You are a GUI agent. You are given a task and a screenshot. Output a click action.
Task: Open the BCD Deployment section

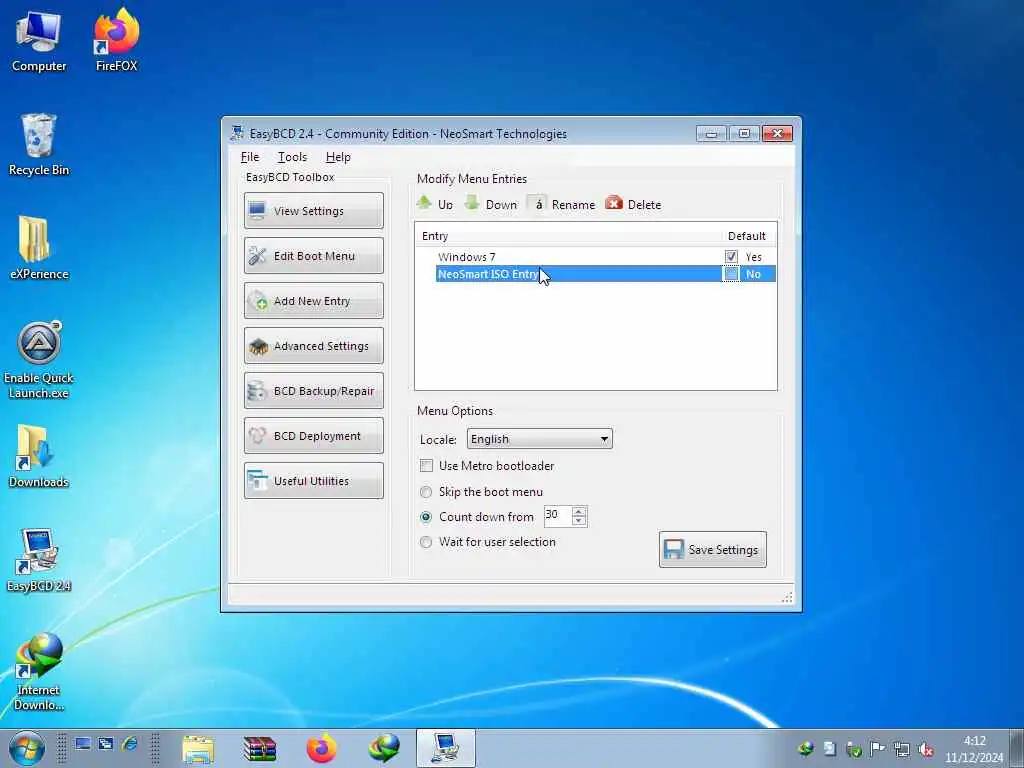(x=313, y=436)
